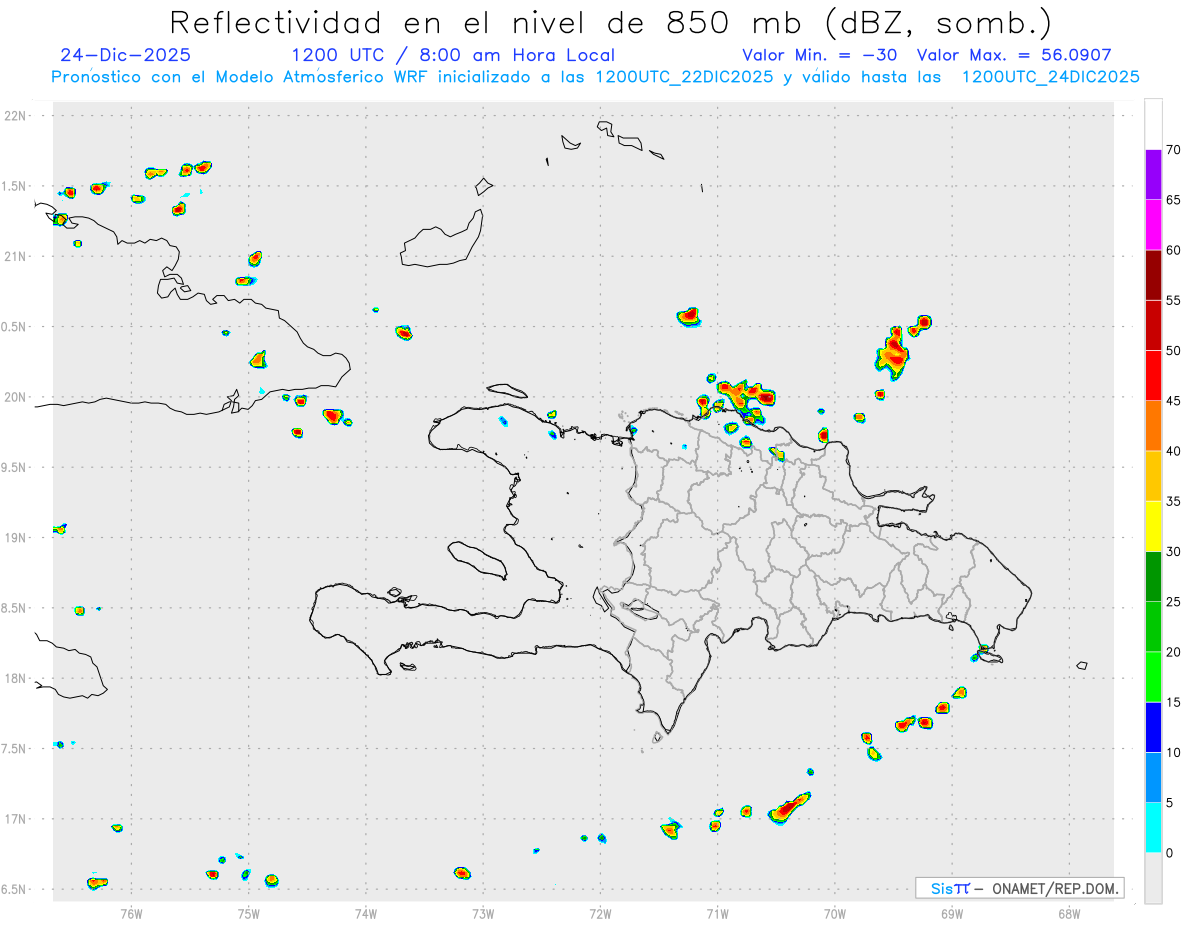Click the 'Valor Min. = -30' text

tap(820, 55)
